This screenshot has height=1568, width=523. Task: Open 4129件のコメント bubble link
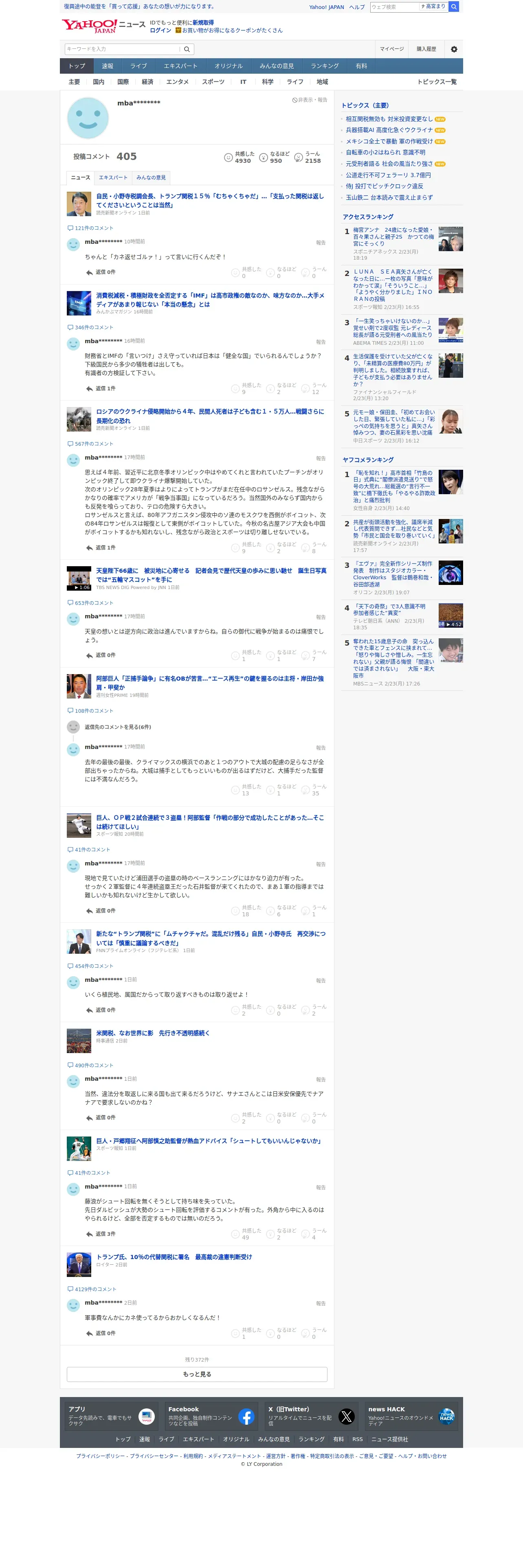pos(92,1289)
